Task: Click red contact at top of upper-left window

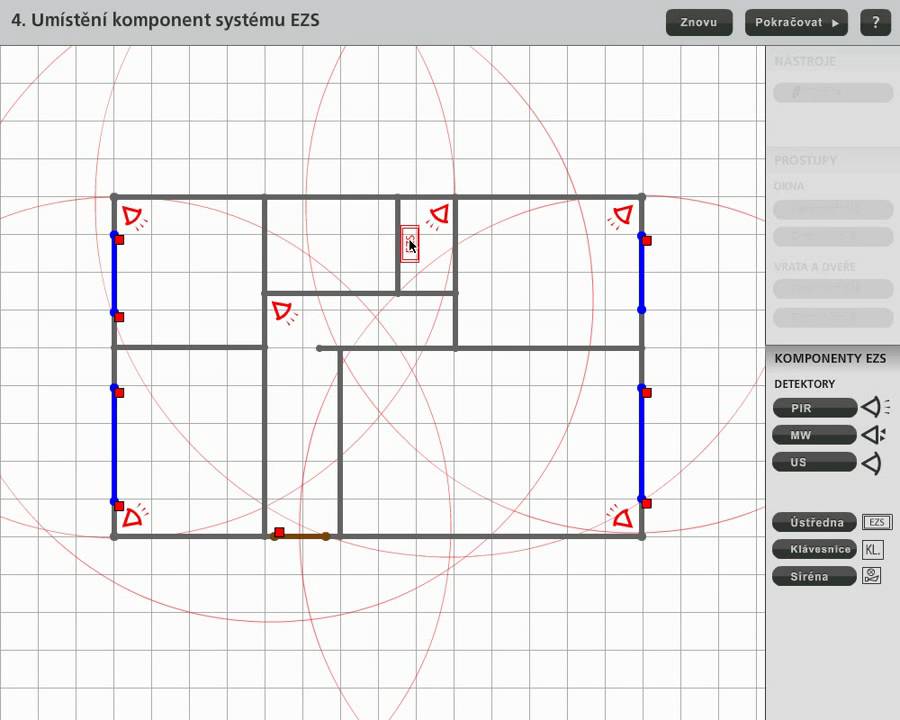Action: tap(119, 240)
